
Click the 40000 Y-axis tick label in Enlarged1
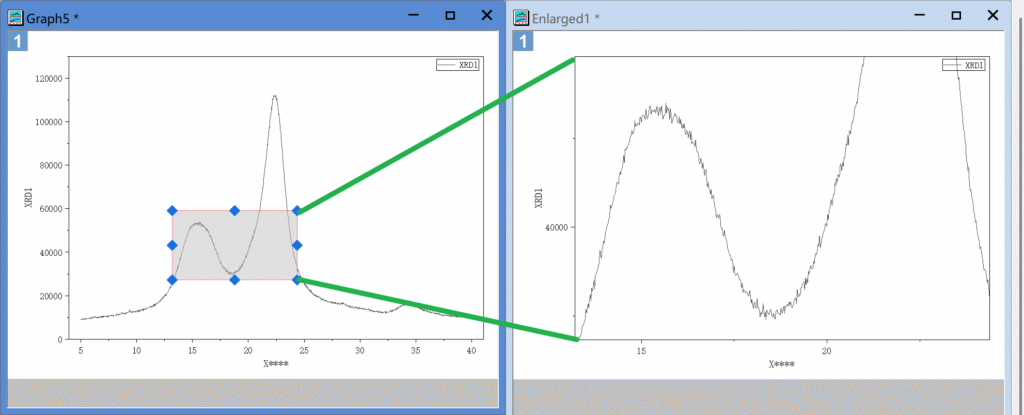554,227
